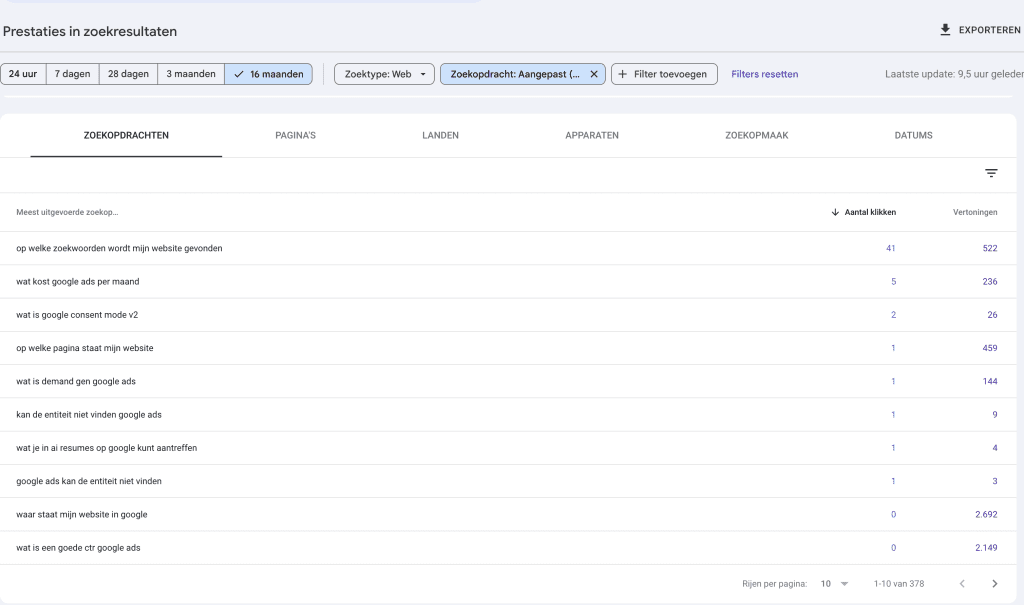Sort by the Vertoningen column header
The height and width of the screenshot is (605, 1024).
point(975,212)
